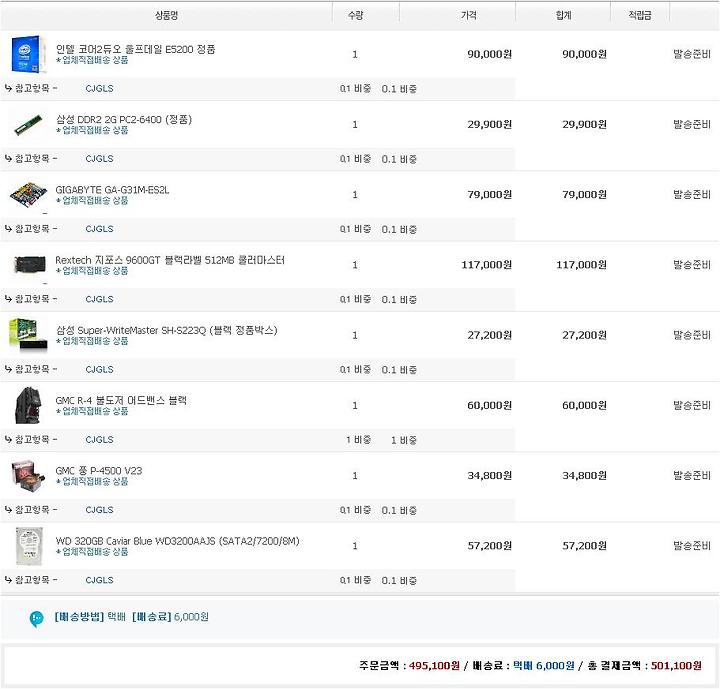Screen dimensions: 720x689
Task: Open the Rextech 9600GT graphics card thumbnail
Action: pyautogui.click(x=30, y=265)
